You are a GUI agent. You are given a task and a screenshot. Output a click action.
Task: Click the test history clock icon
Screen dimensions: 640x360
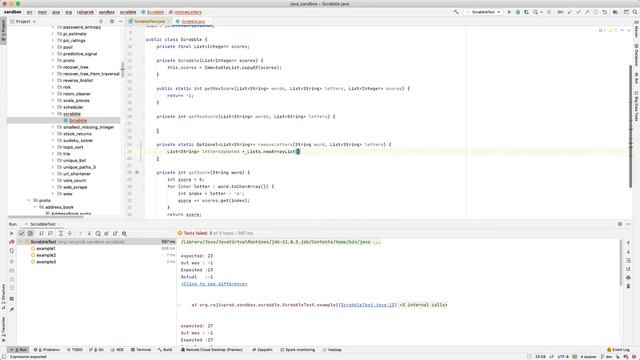pos(98,233)
